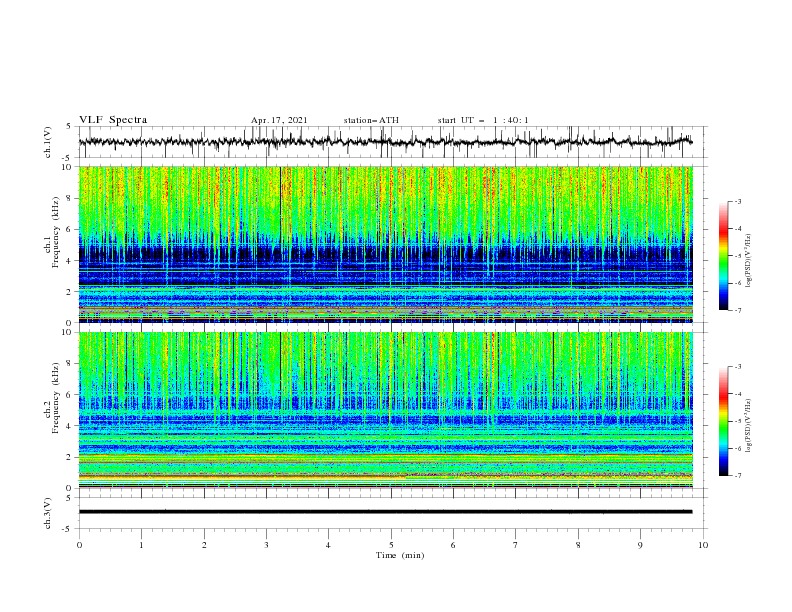Click the 'station=ATH' label
The height and width of the screenshot is (612, 792).
371,120
